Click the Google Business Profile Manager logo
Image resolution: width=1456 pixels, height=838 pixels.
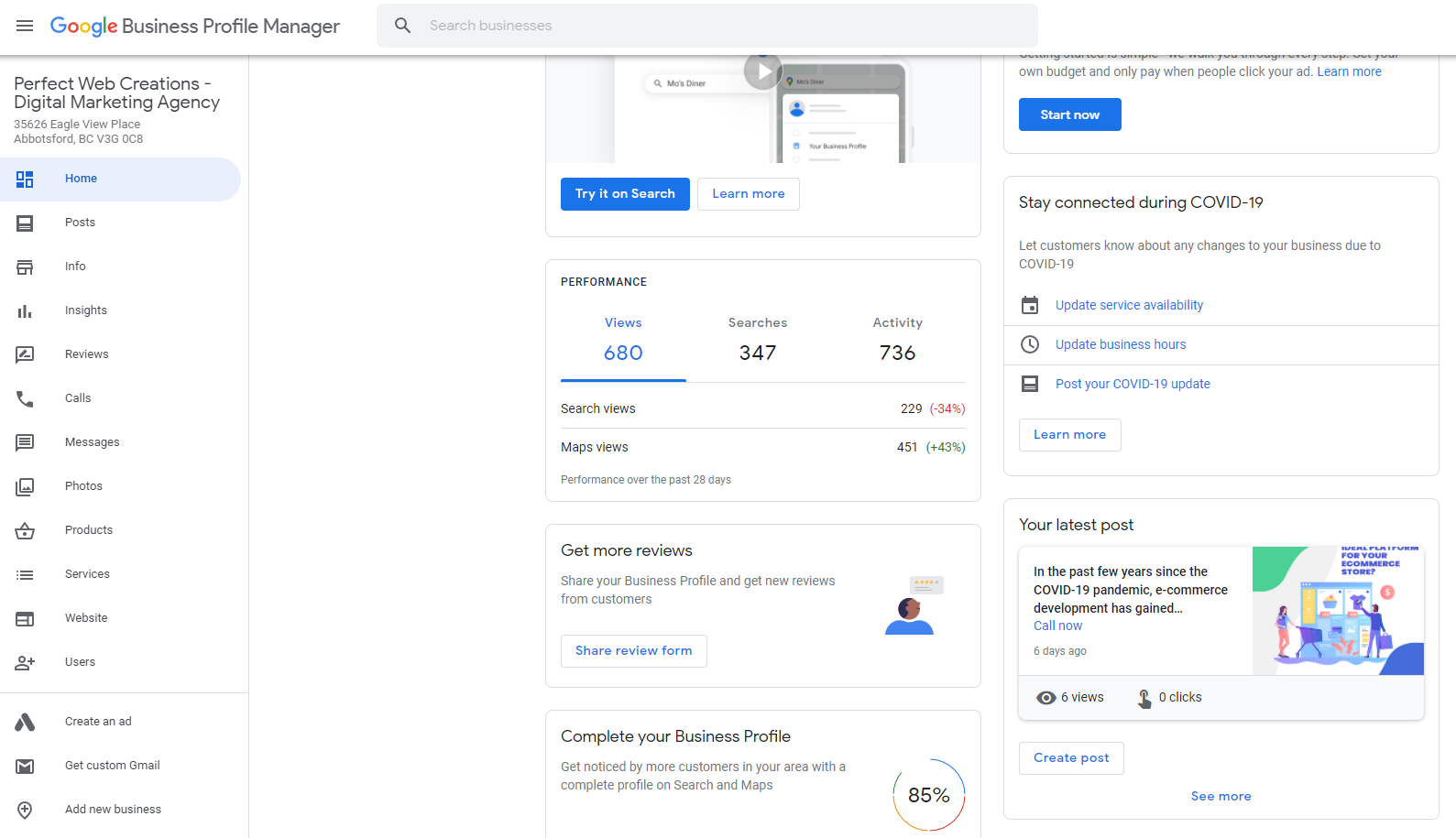tap(195, 26)
